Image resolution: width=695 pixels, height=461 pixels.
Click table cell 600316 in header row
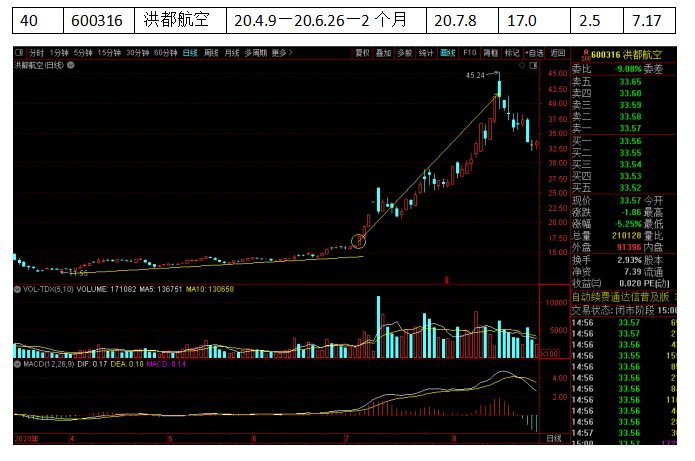coord(99,20)
